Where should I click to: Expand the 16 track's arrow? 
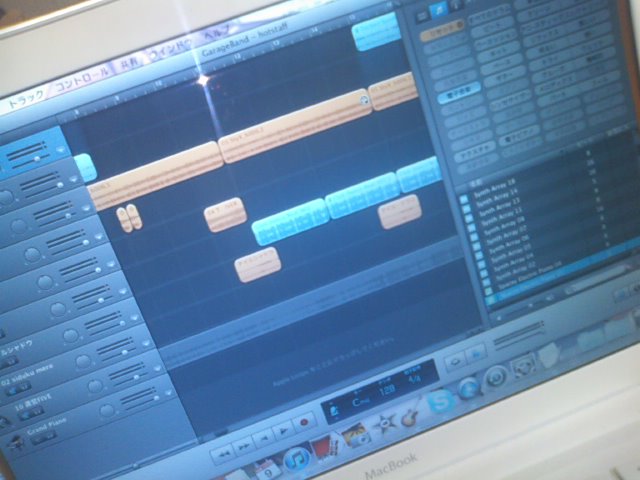[x=158, y=368]
